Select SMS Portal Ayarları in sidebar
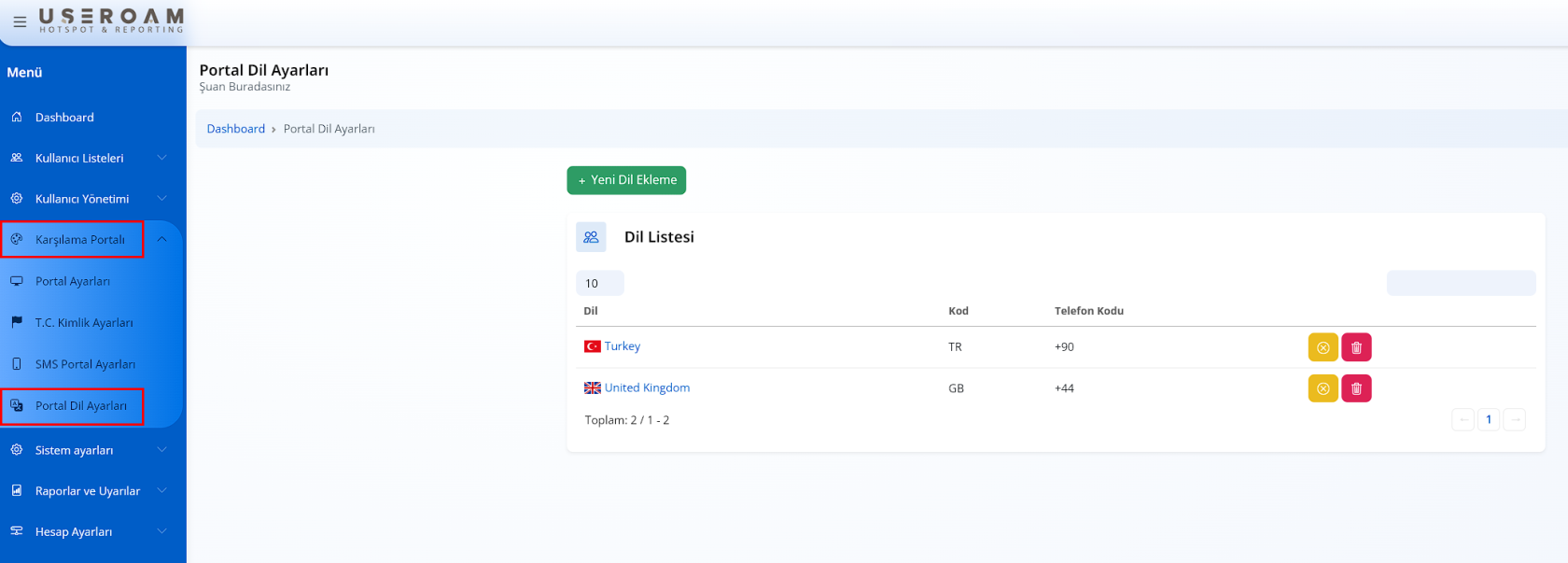Viewport: 1568px width, 563px height. click(85, 364)
